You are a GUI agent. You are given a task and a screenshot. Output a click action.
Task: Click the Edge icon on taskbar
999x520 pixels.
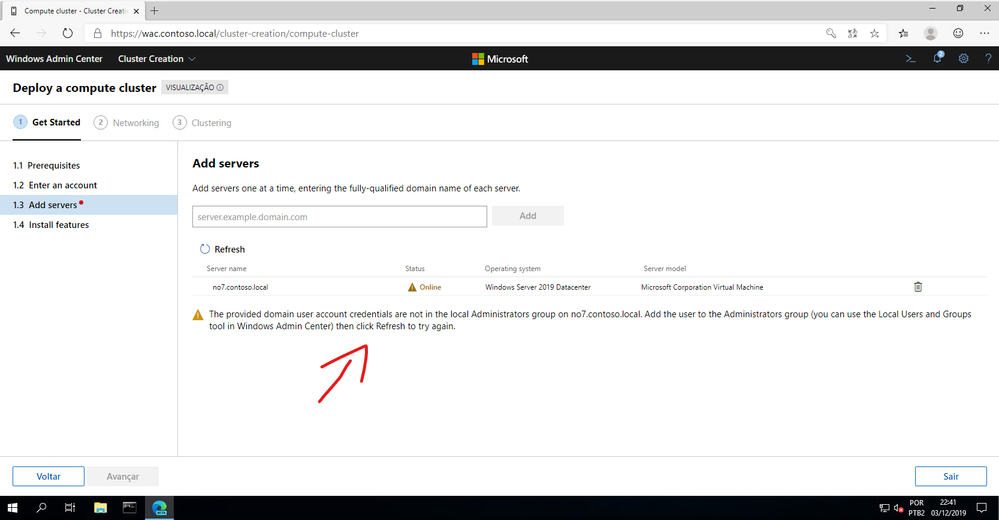click(x=159, y=508)
